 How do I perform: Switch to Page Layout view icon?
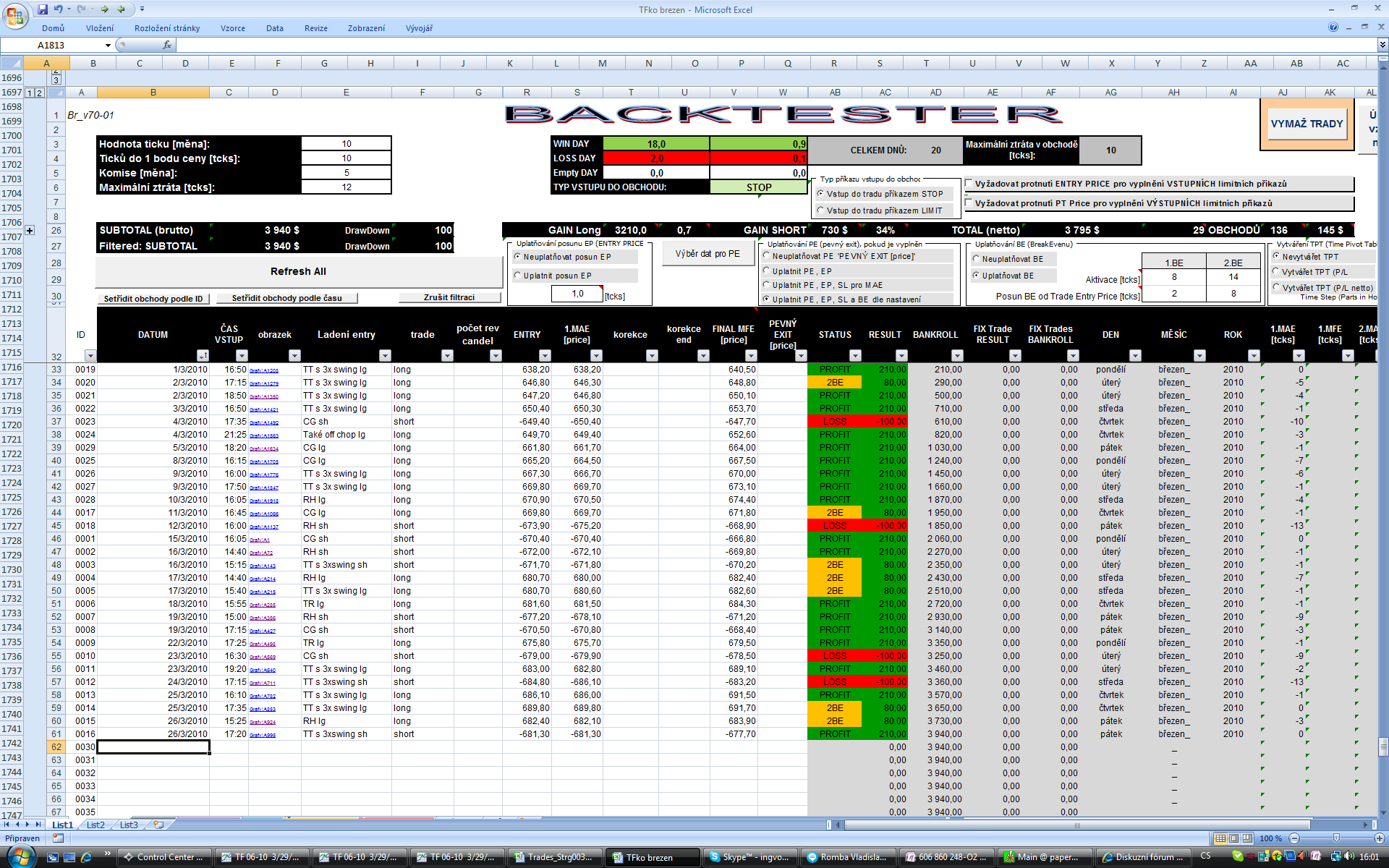(1234, 838)
